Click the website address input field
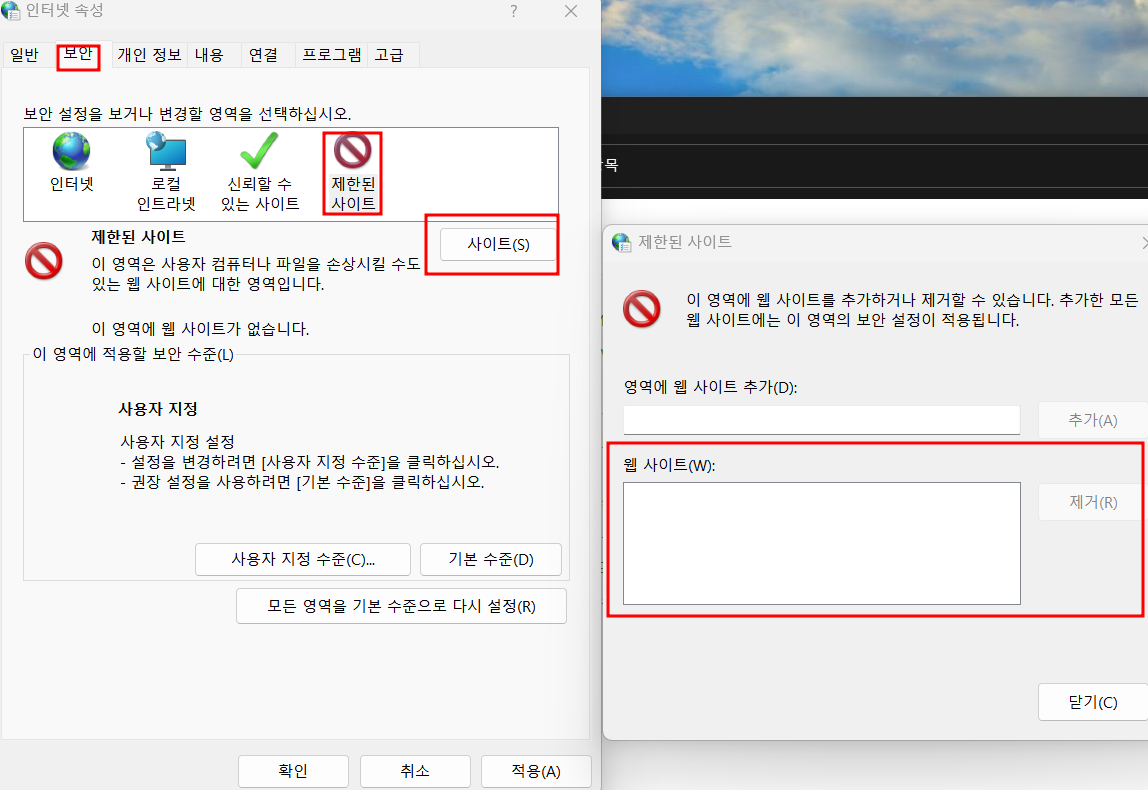This screenshot has width=1148, height=790. 821,419
